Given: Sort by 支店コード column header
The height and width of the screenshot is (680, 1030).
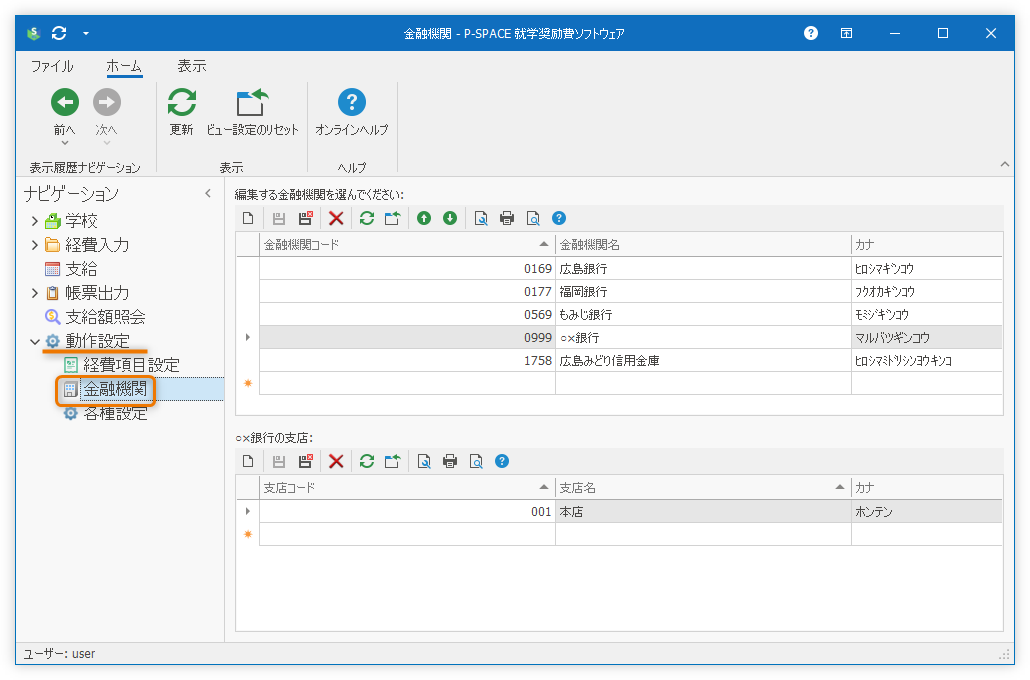Looking at the screenshot, I should [407, 487].
